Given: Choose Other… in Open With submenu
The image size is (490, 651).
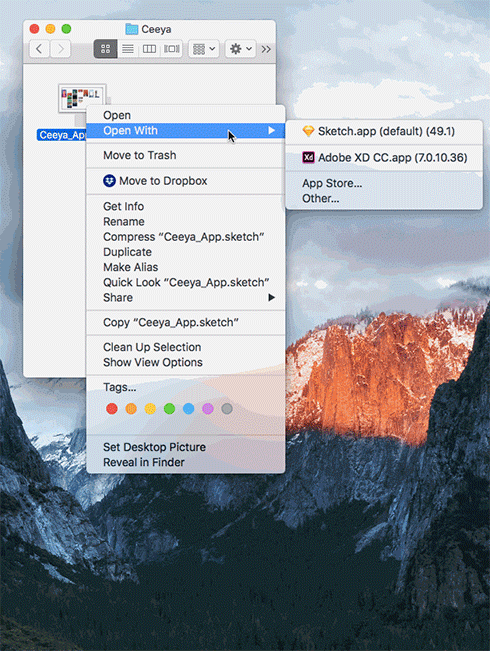Looking at the screenshot, I should tap(384, 198).
